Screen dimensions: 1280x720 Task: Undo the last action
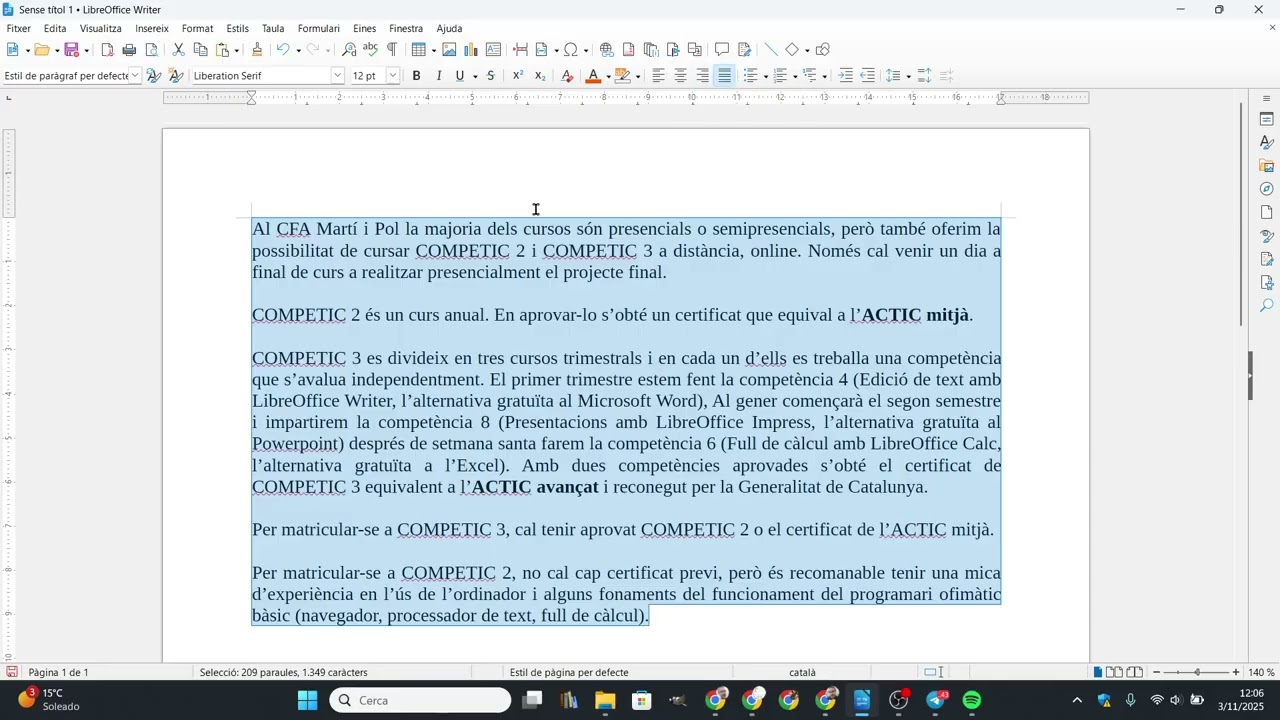pyautogui.click(x=283, y=50)
